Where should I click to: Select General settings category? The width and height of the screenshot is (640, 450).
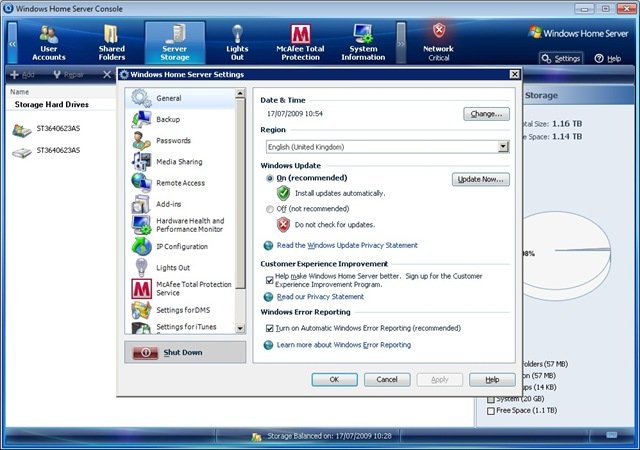180,98
